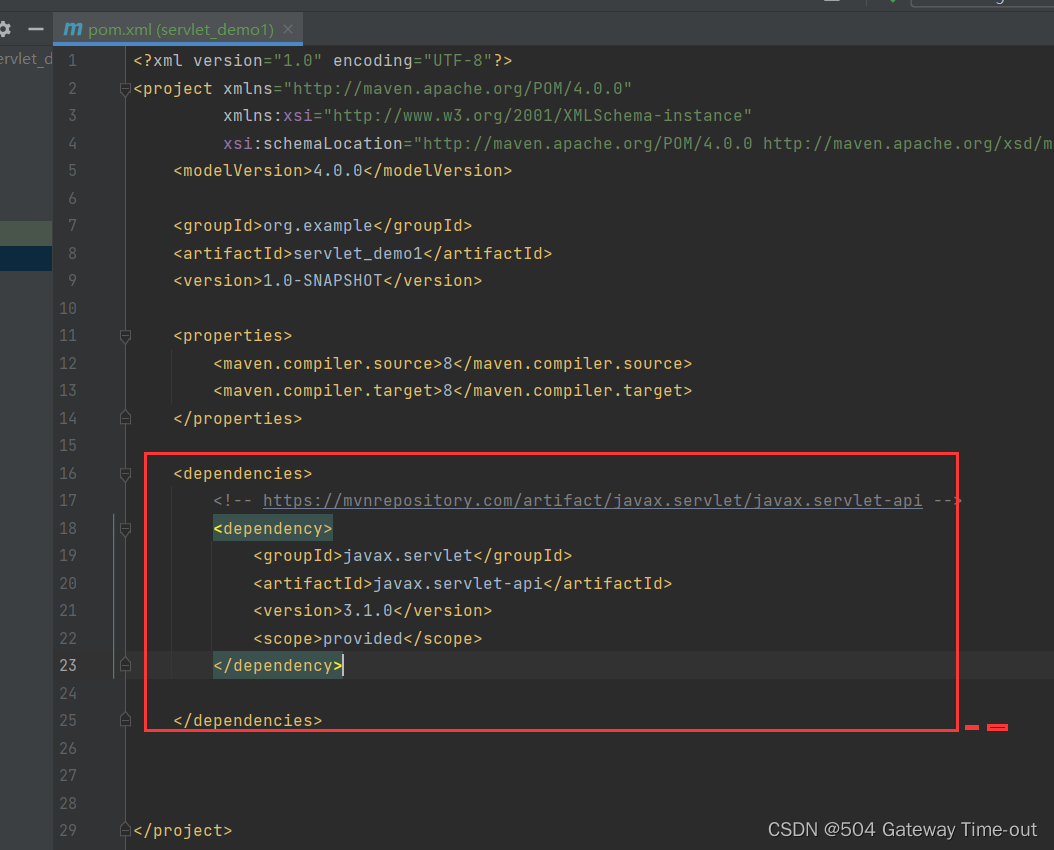Click line number 17 in the gutter
The width and height of the screenshot is (1054, 850).
[x=68, y=501]
